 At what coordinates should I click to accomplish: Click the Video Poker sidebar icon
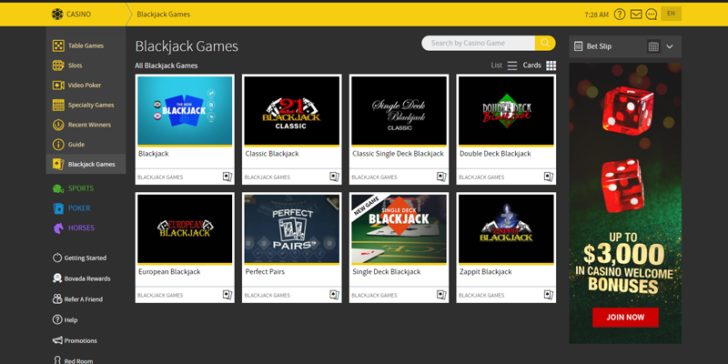[58, 85]
